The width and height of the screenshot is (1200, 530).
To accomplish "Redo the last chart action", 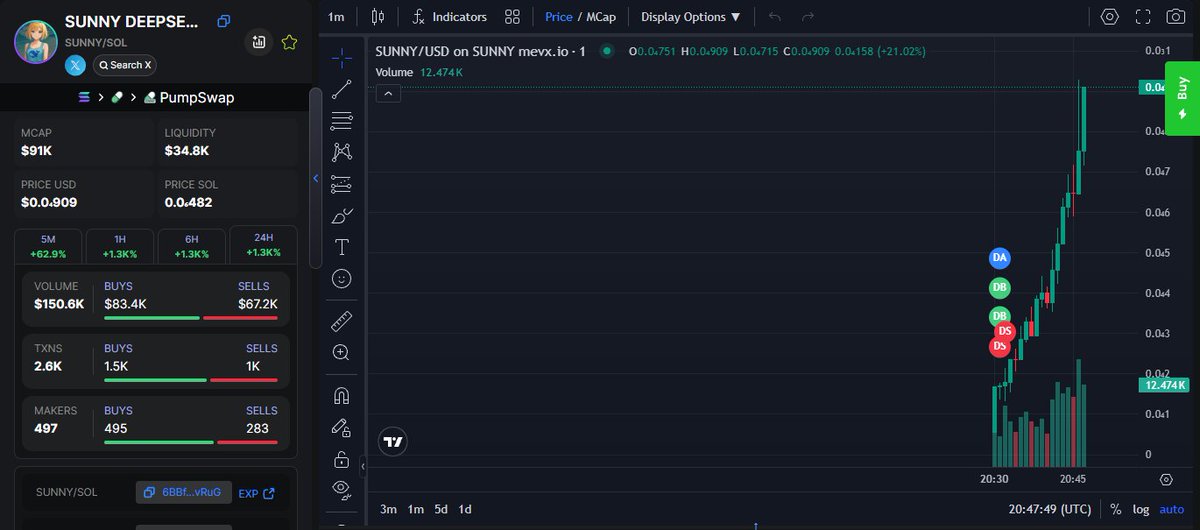I will (808, 17).
